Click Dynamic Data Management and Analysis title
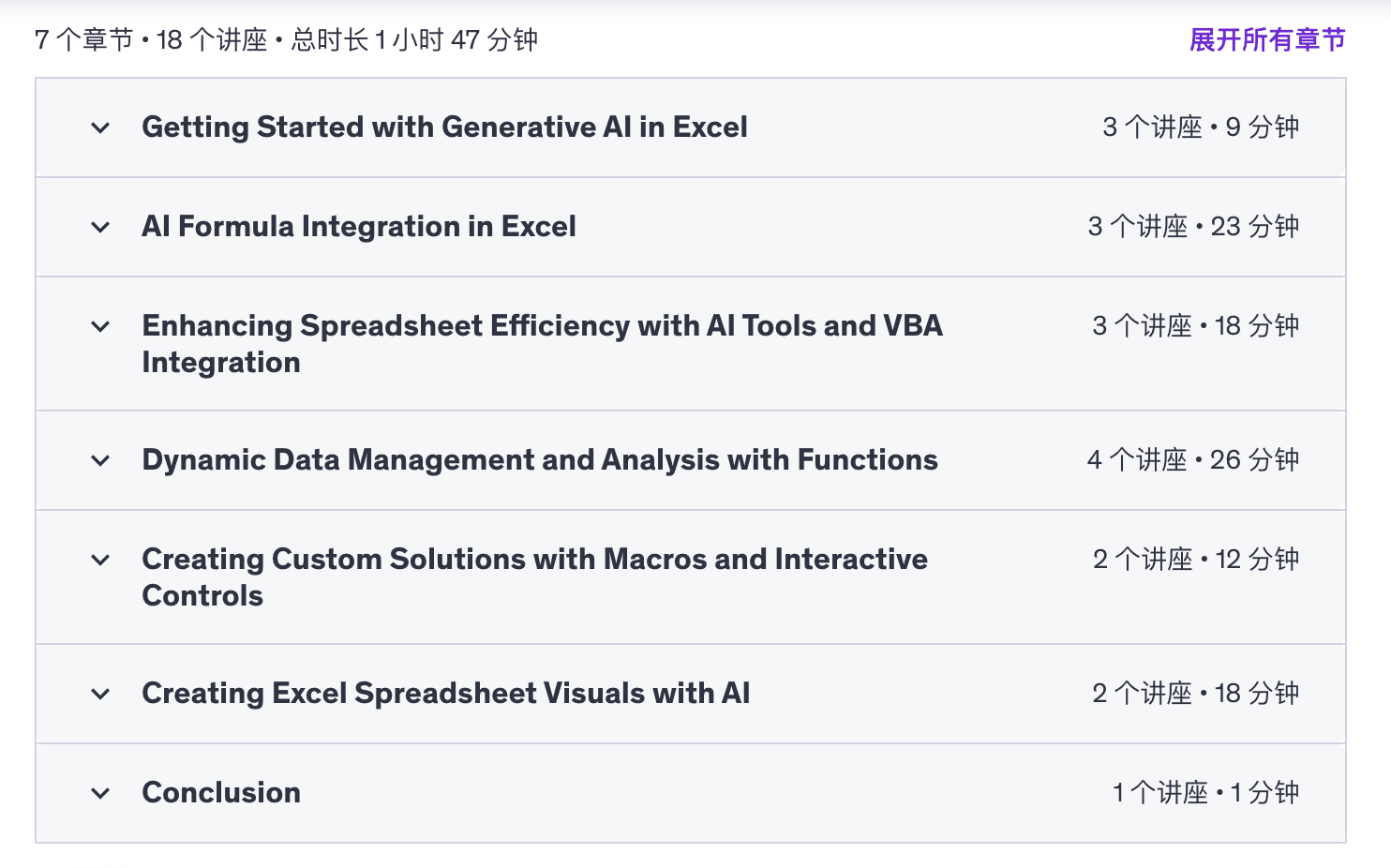 (x=540, y=459)
